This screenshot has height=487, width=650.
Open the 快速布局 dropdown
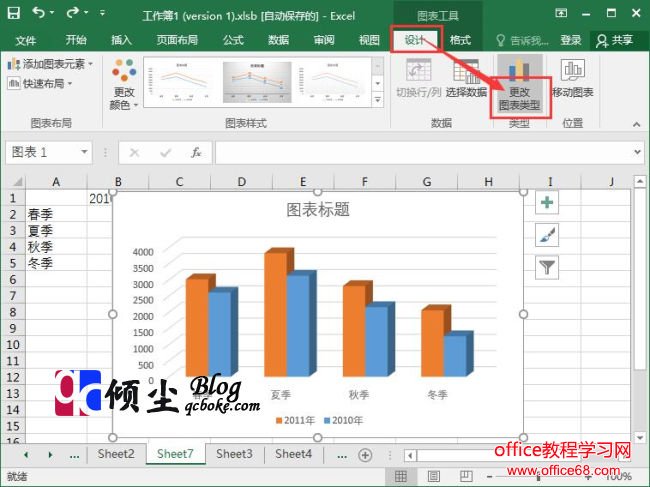tap(40, 84)
